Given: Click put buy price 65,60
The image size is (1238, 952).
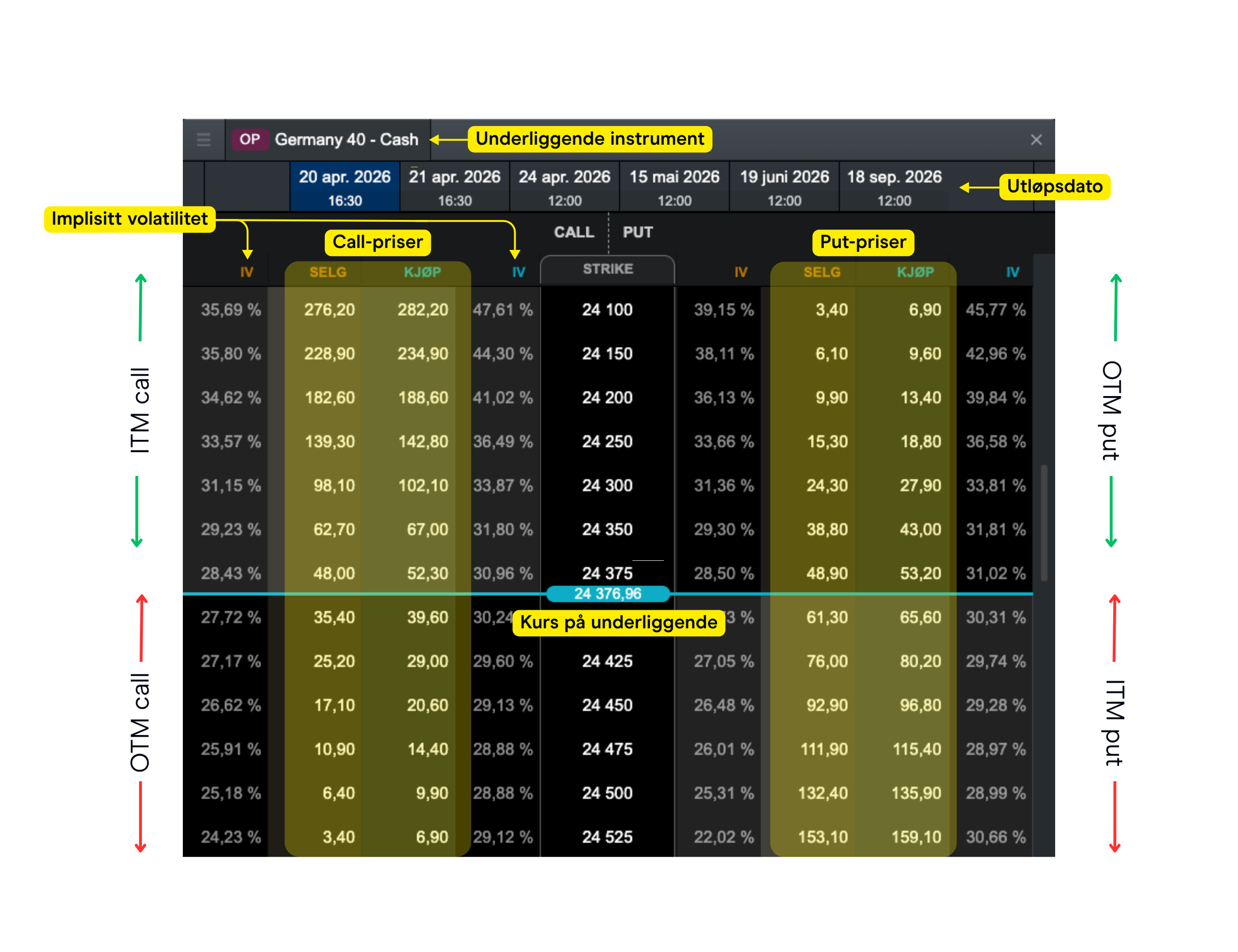Looking at the screenshot, I should point(920,617).
